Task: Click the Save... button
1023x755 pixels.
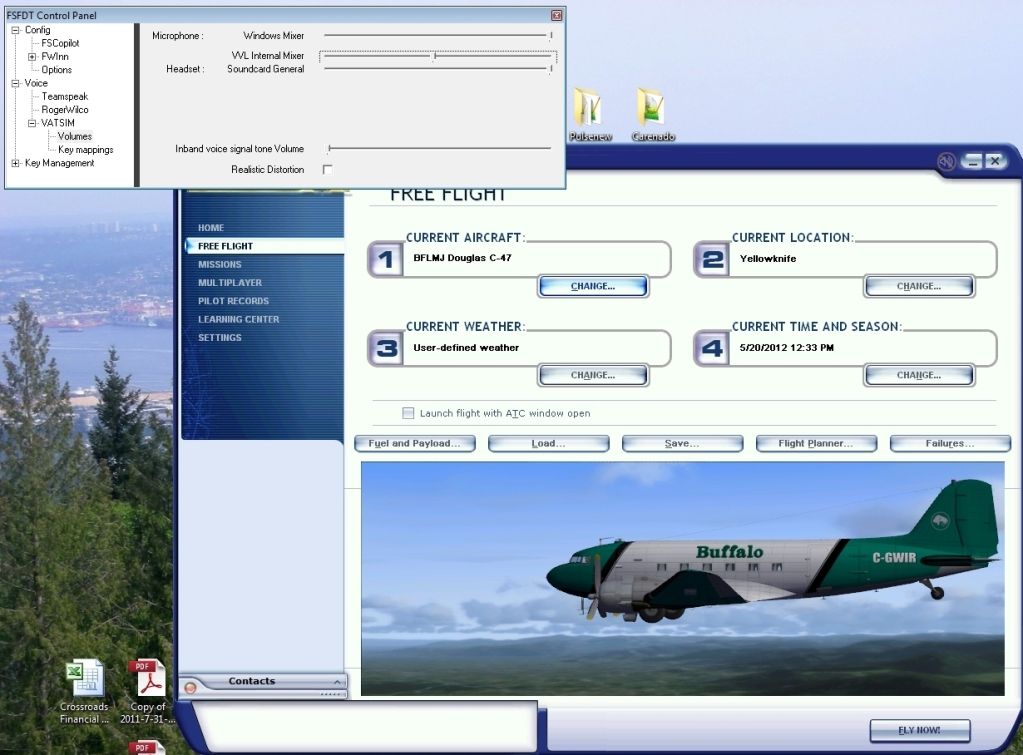Action: tap(682, 444)
